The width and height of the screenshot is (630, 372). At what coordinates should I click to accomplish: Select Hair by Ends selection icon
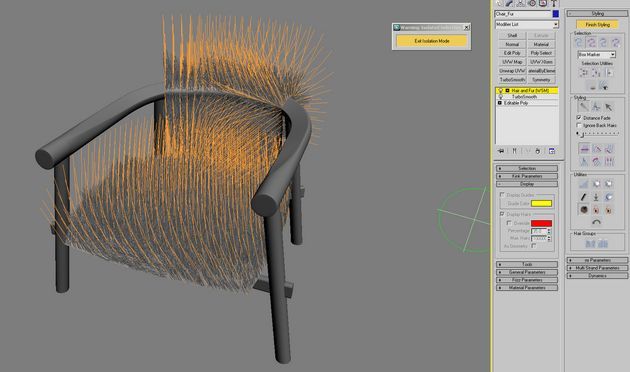pos(579,43)
